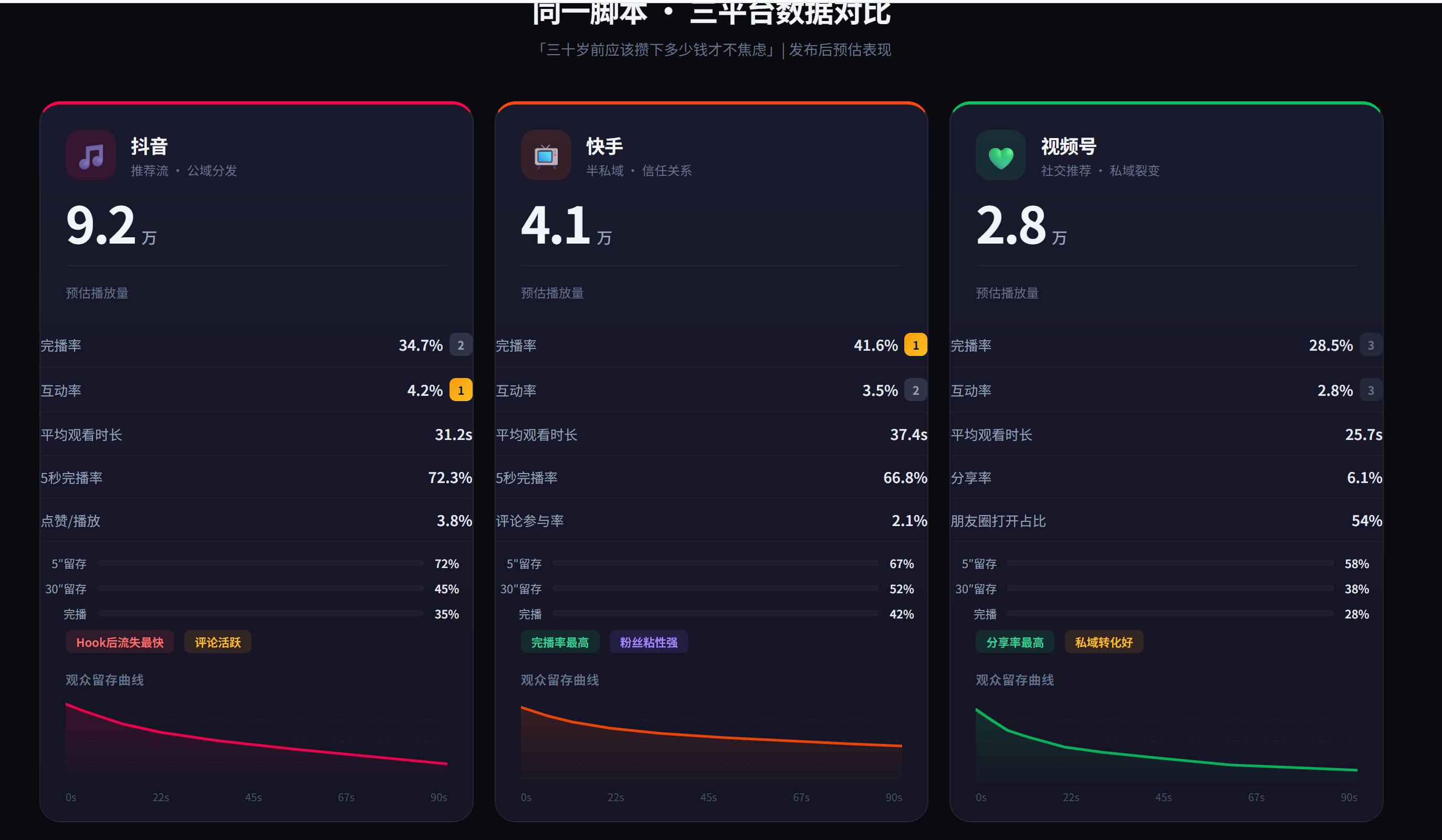
Task: Click the 2.8 万 play count
Action: click(1021, 225)
